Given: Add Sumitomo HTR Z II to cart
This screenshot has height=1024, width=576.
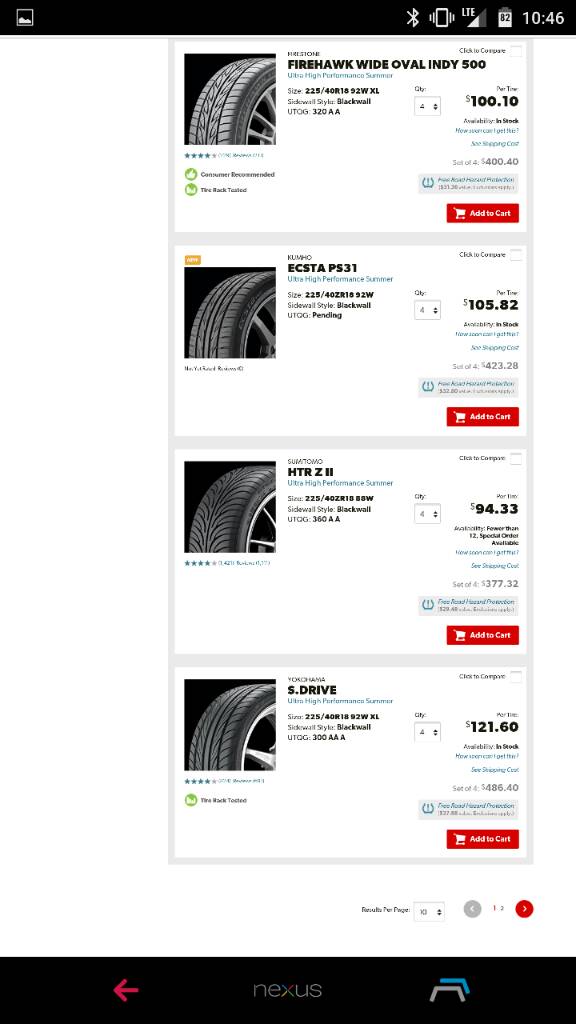Looking at the screenshot, I should click(483, 635).
